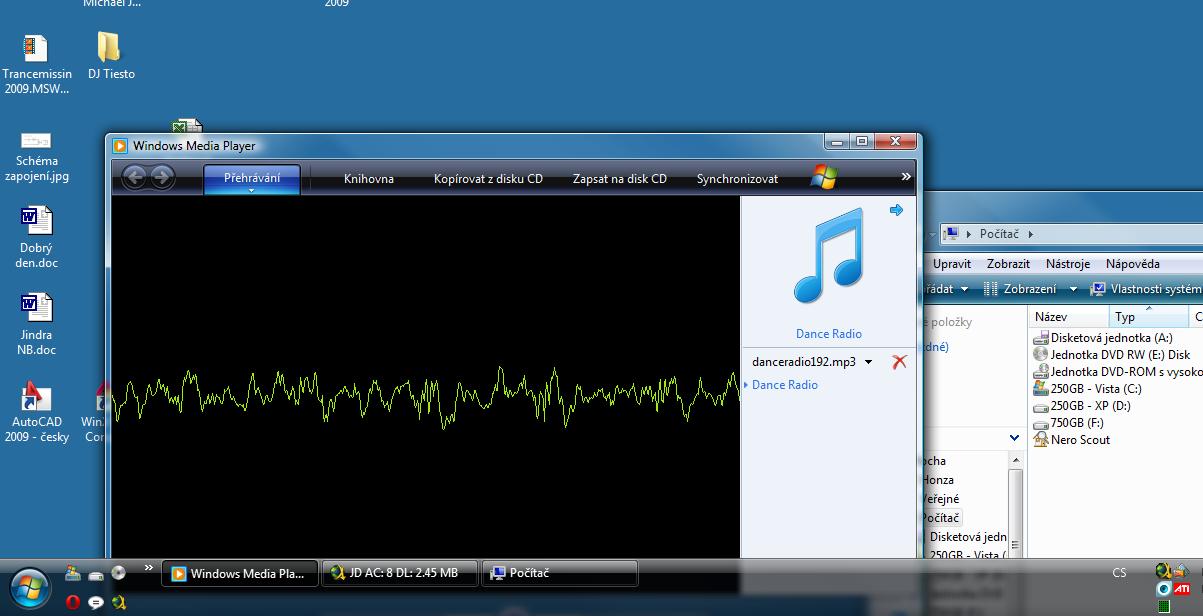Select Počítač in the Explorer folder tree

click(941, 518)
